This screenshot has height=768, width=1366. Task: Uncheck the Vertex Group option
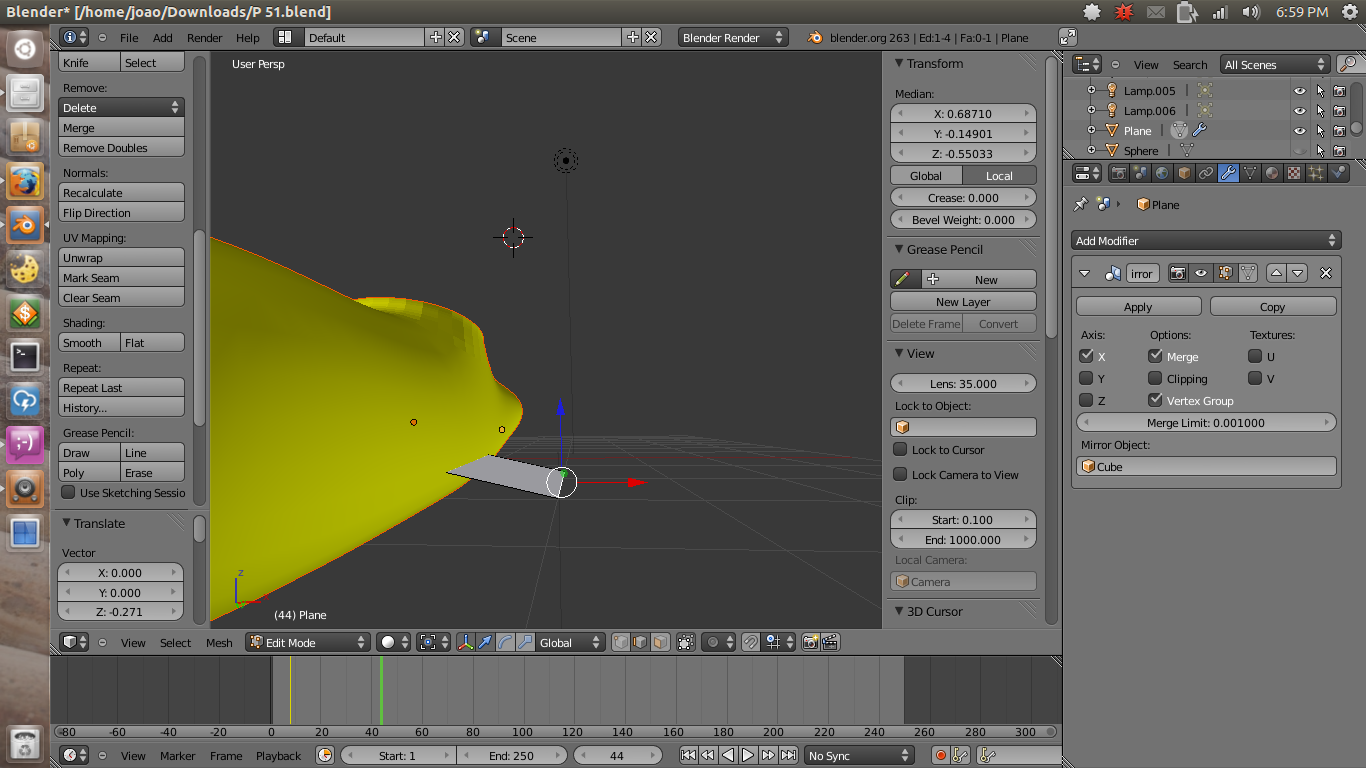1155,400
